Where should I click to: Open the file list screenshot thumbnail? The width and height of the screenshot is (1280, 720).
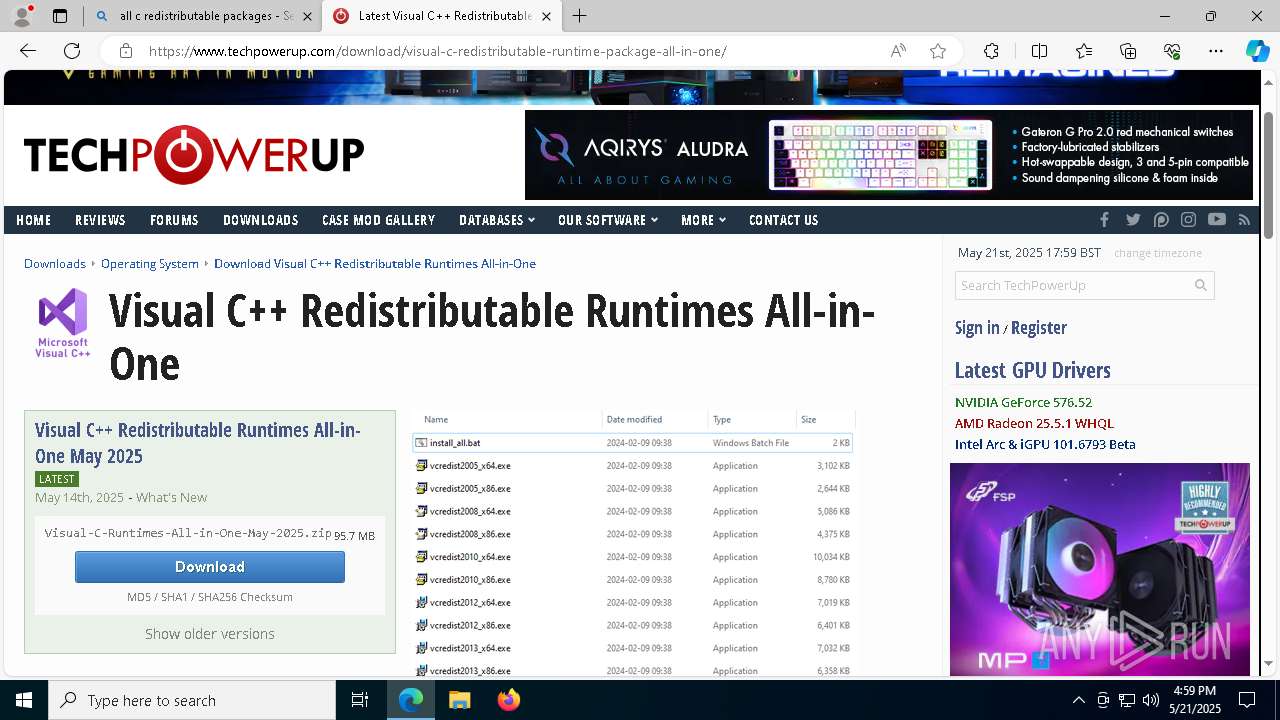pyautogui.click(x=633, y=544)
